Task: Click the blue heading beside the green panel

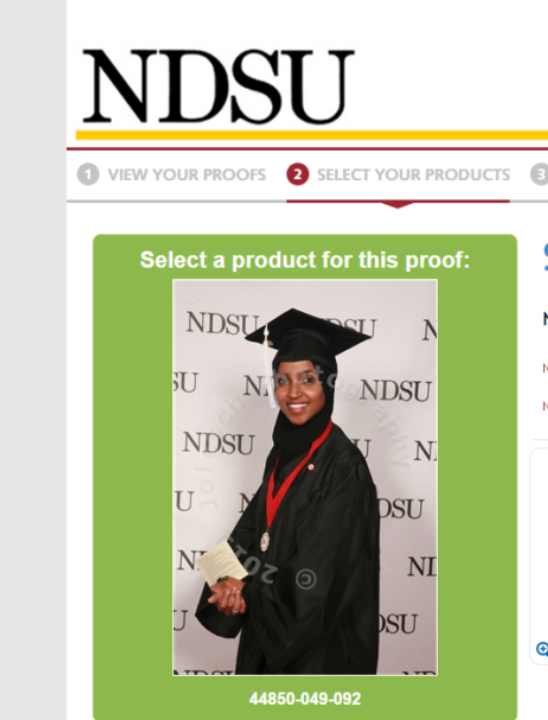Action: pos(545,253)
